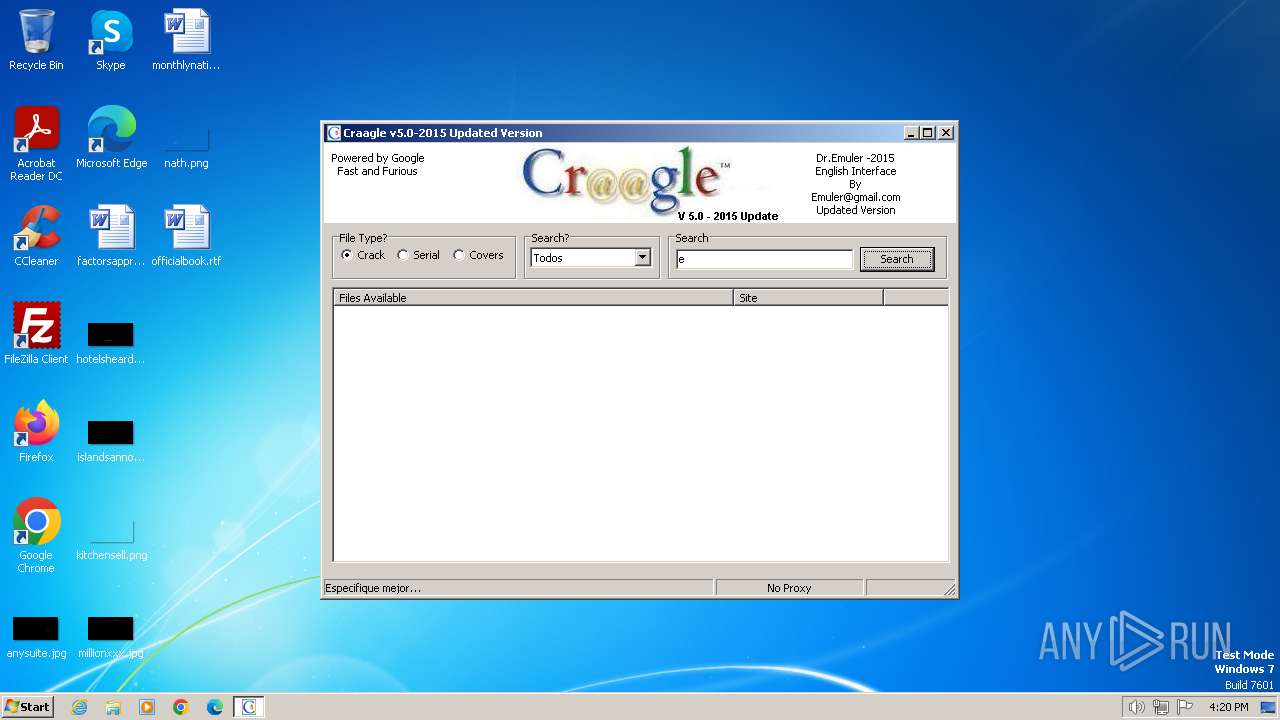Select the Microsoft Edge desktop shortcut
This screenshot has height=720, width=1280.
pos(111,138)
